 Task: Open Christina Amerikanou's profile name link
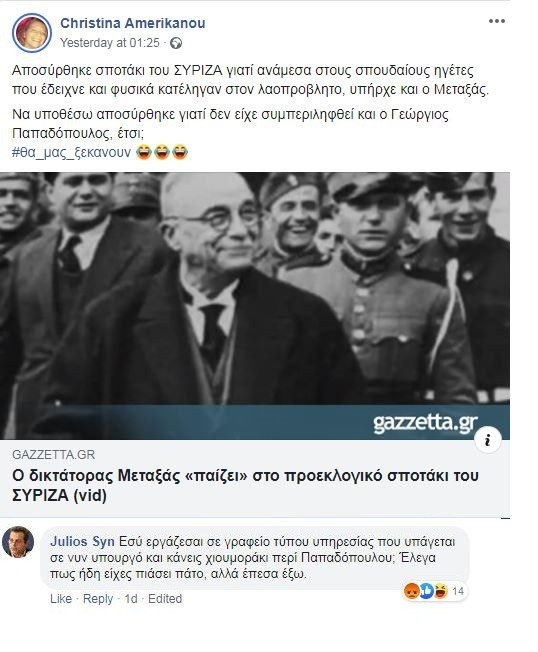point(133,23)
